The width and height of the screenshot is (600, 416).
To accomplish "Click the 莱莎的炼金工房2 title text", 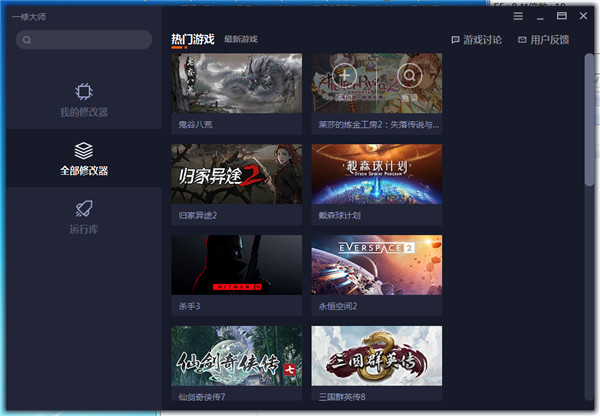I will point(379,124).
